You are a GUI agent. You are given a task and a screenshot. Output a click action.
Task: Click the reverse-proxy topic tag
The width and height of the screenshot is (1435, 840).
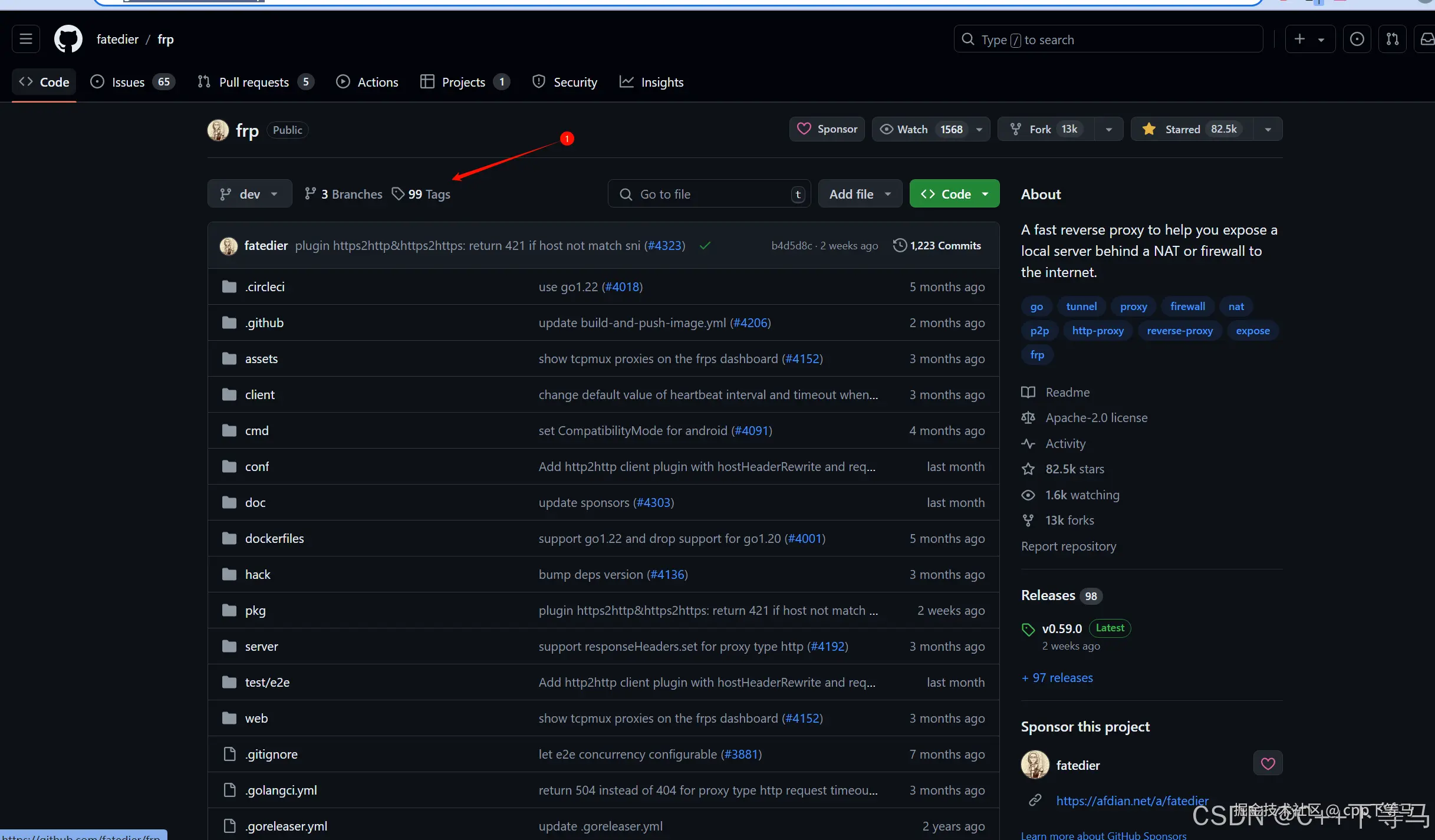(x=1180, y=331)
